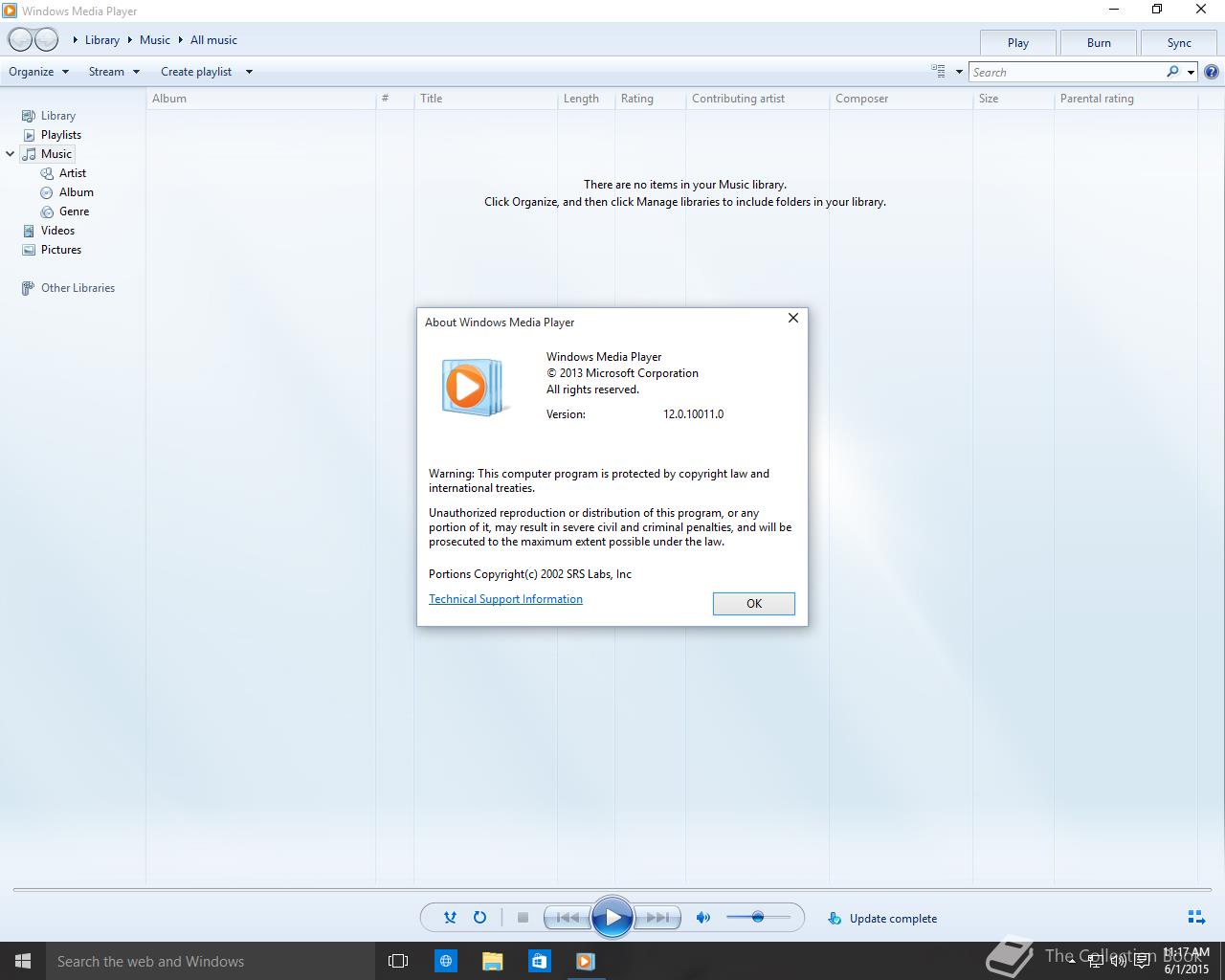Image resolution: width=1225 pixels, height=980 pixels.
Task: Open the Windows Start button
Action: (x=23, y=961)
